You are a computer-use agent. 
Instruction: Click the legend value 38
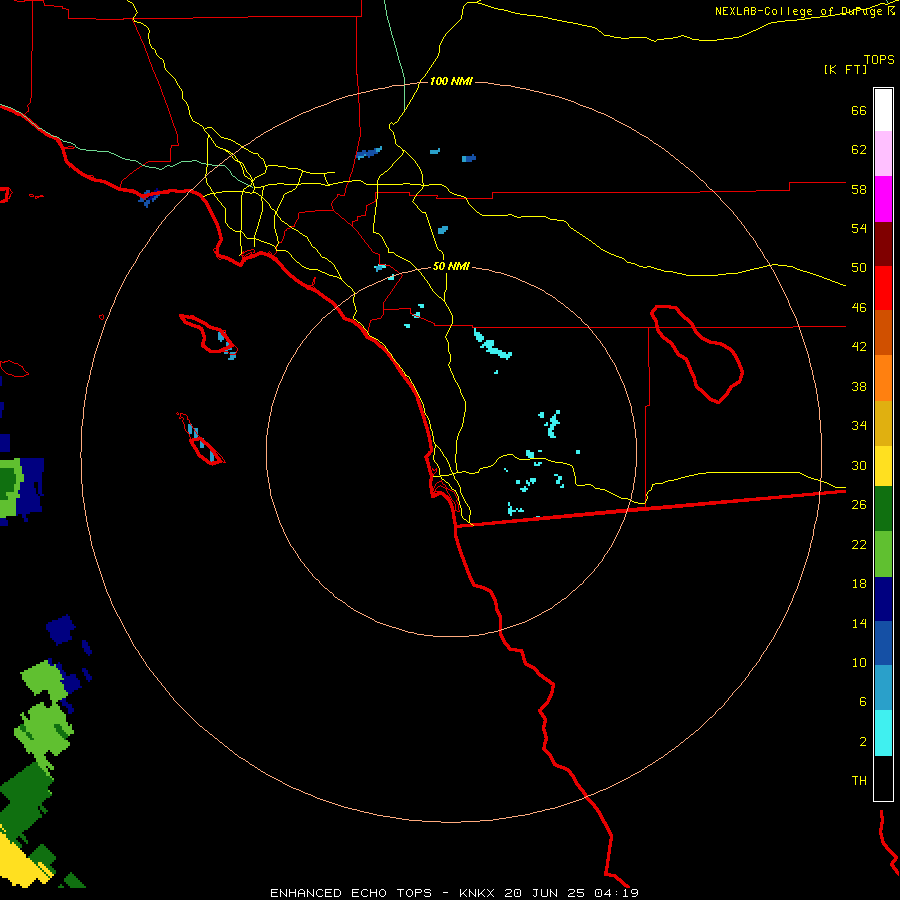tap(859, 386)
